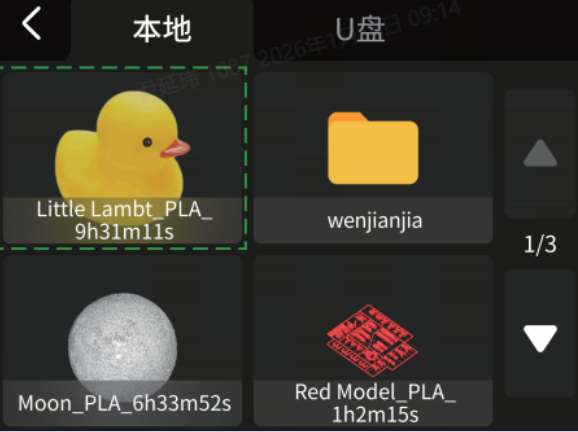The height and width of the screenshot is (432, 578).
Task: Click the lower scroll button panel
Action: tap(540, 333)
